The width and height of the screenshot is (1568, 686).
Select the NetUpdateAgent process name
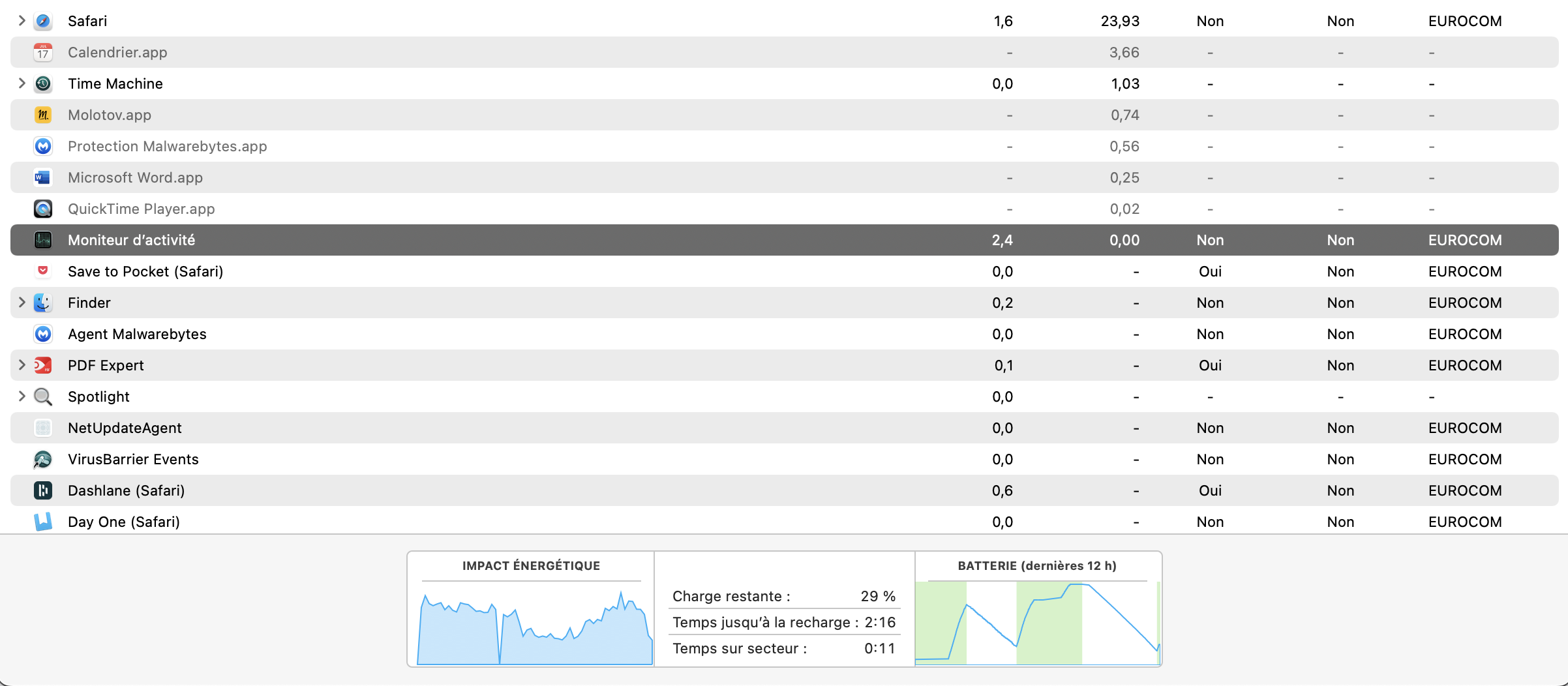click(x=125, y=428)
